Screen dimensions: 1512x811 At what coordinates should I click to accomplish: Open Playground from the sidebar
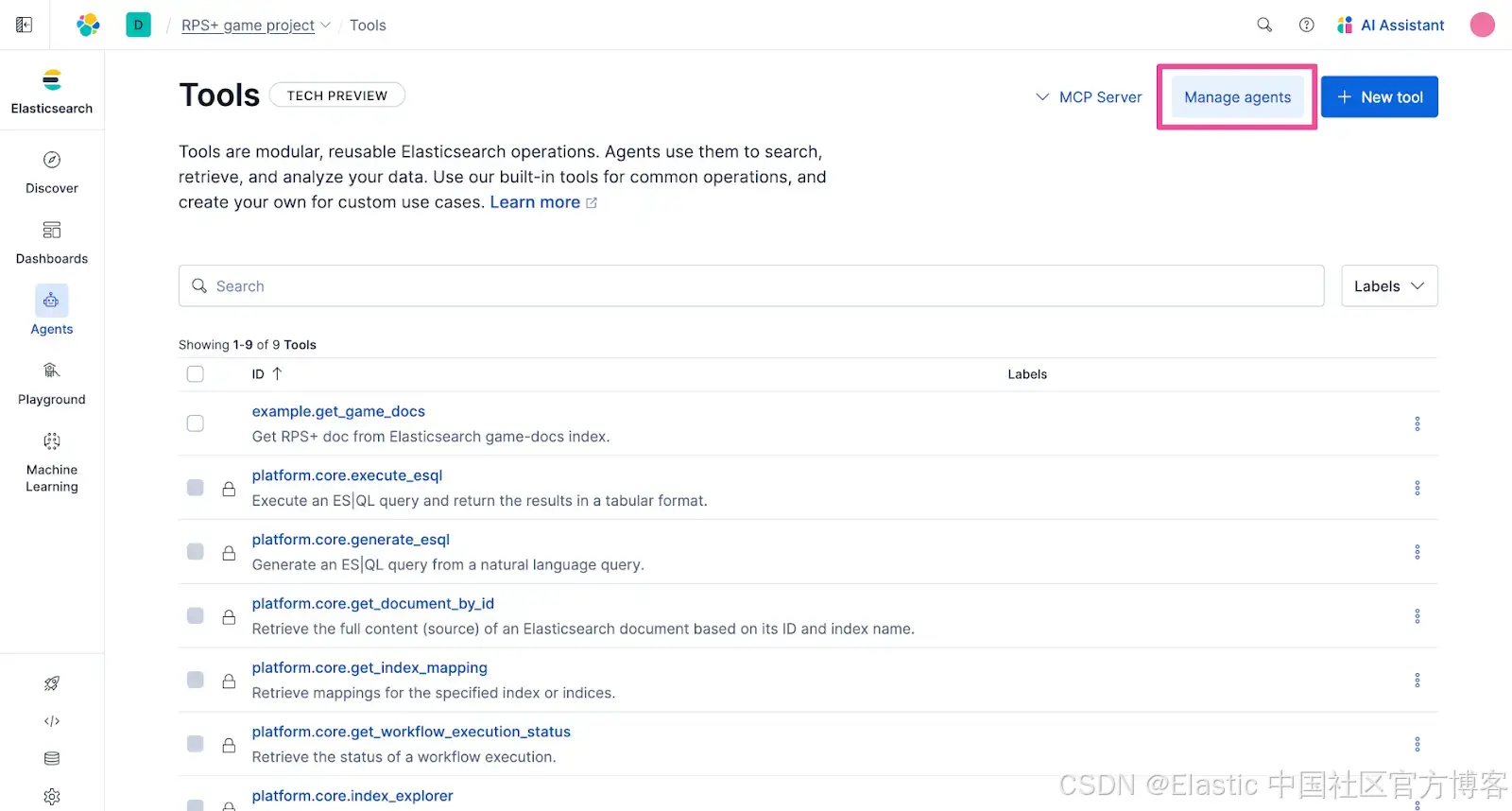pos(52,384)
